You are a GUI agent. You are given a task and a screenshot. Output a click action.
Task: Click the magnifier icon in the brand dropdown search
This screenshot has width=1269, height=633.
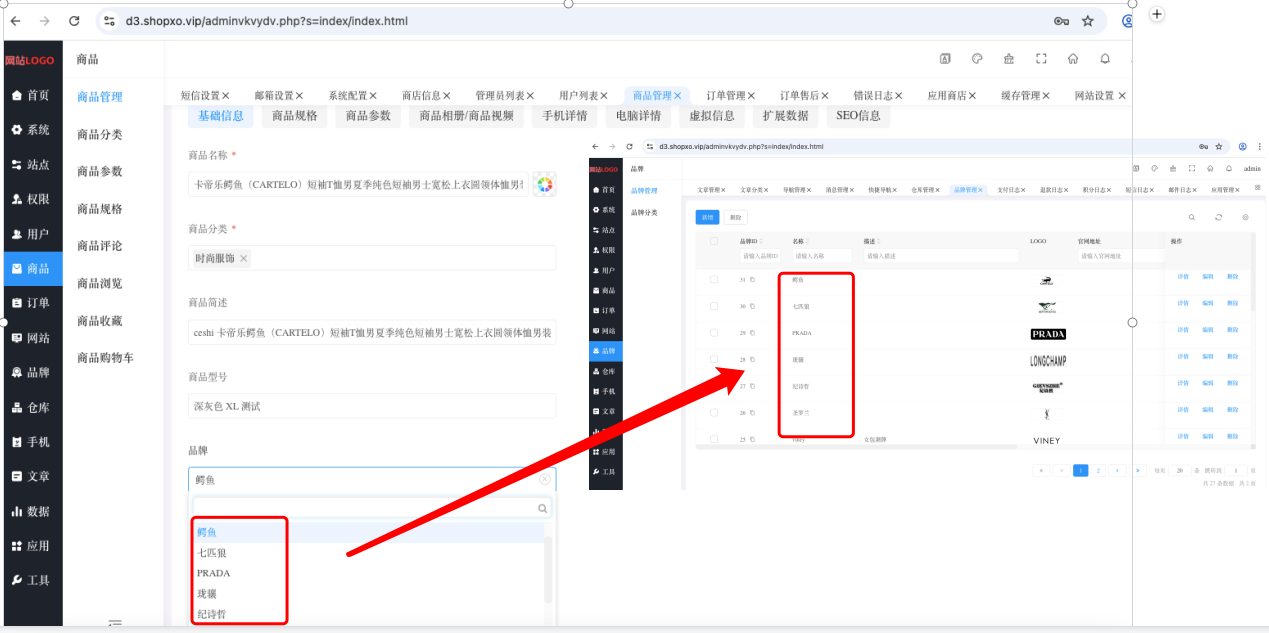pyautogui.click(x=544, y=508)
